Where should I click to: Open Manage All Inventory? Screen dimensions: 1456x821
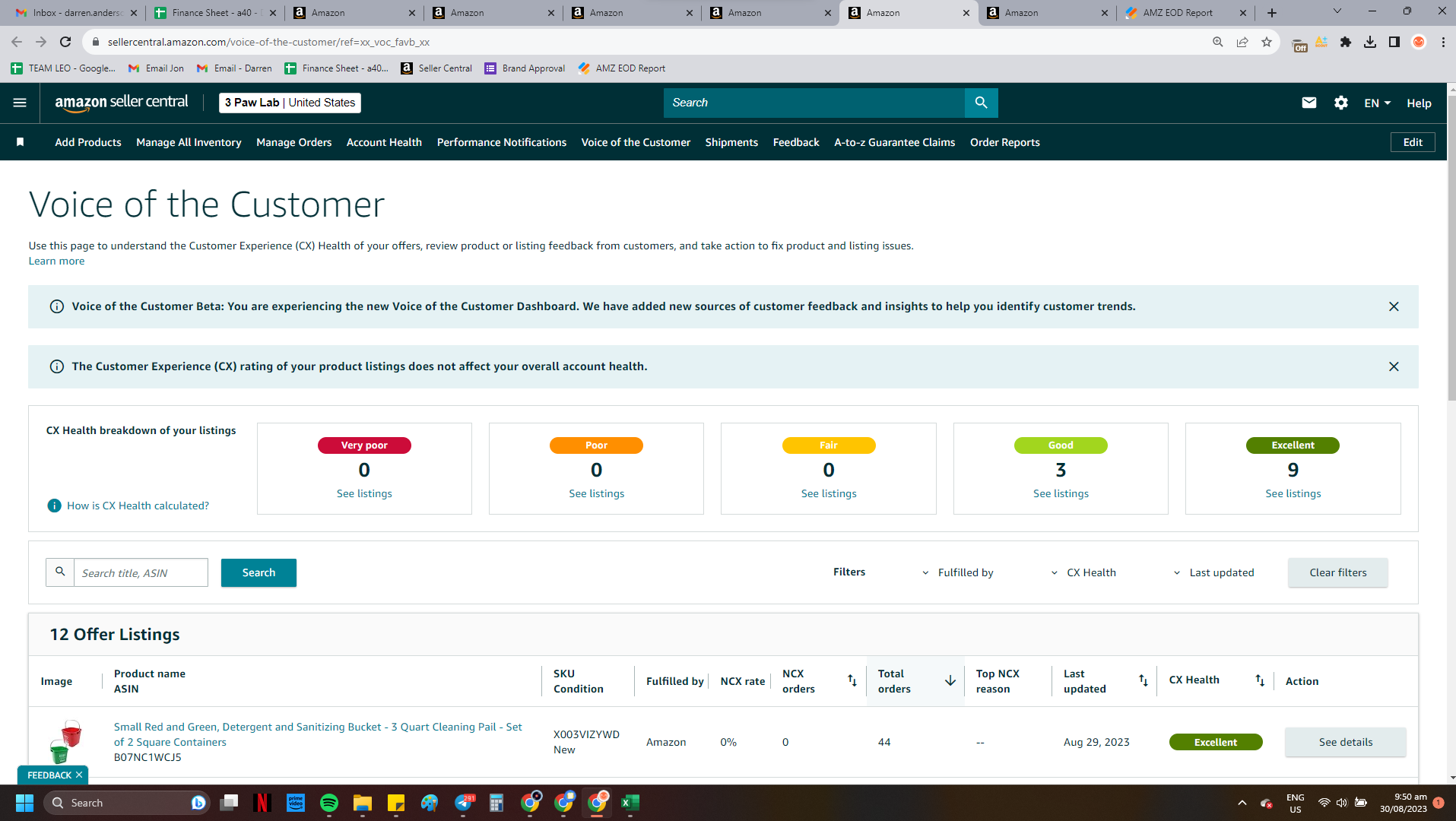189,142
